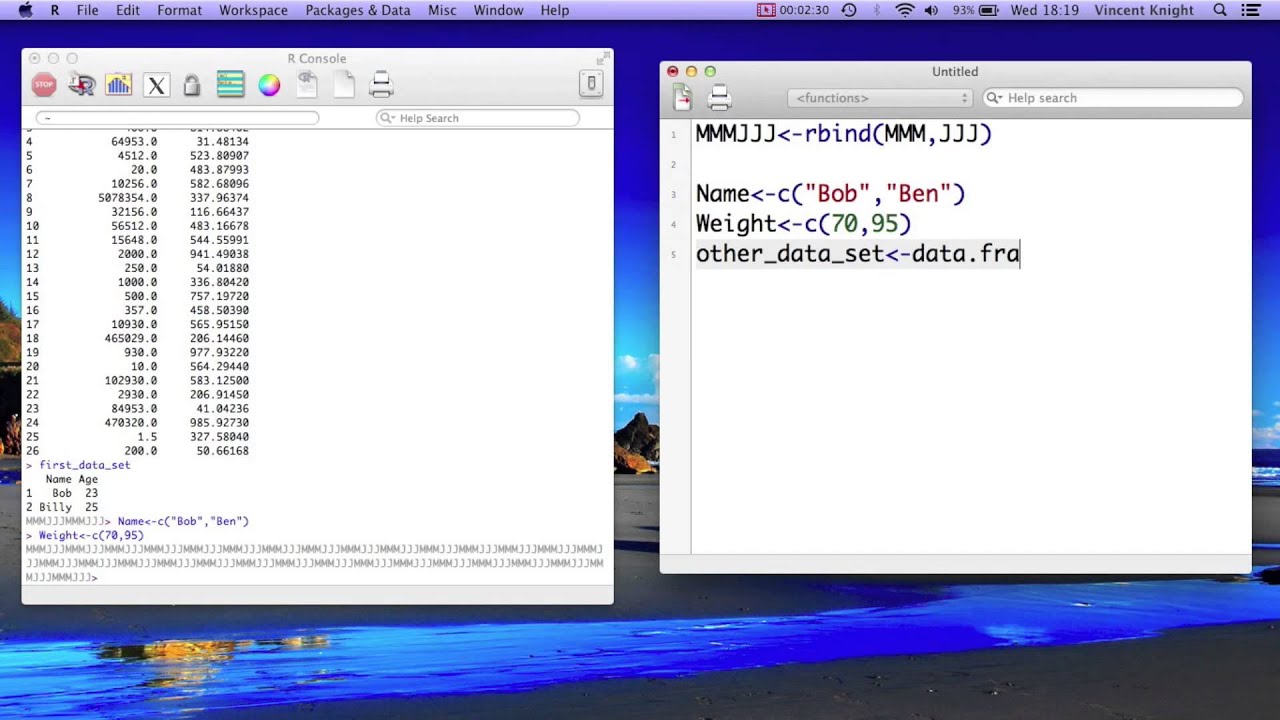The height and width of the screenshot is (720, 1280).
Task: Start X11 with the X icon
Action: (x=156, y=85)
